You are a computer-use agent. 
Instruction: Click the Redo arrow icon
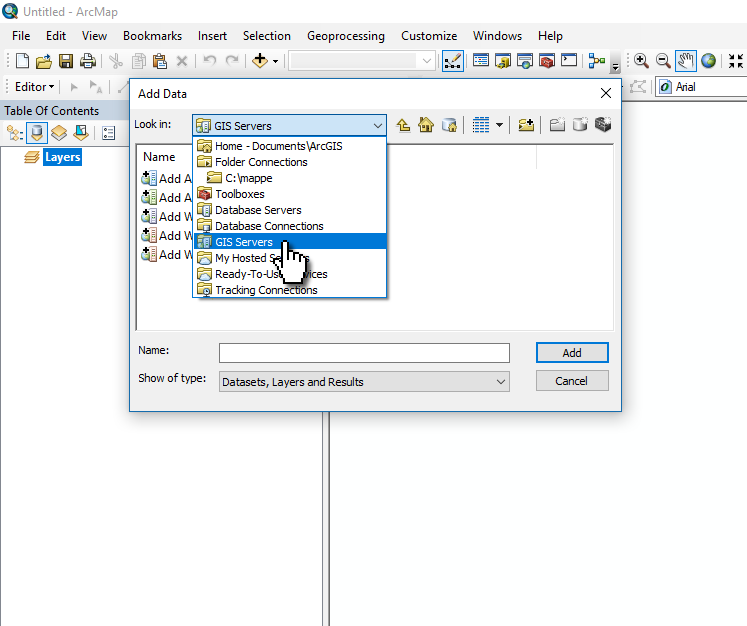pos(232,61)
